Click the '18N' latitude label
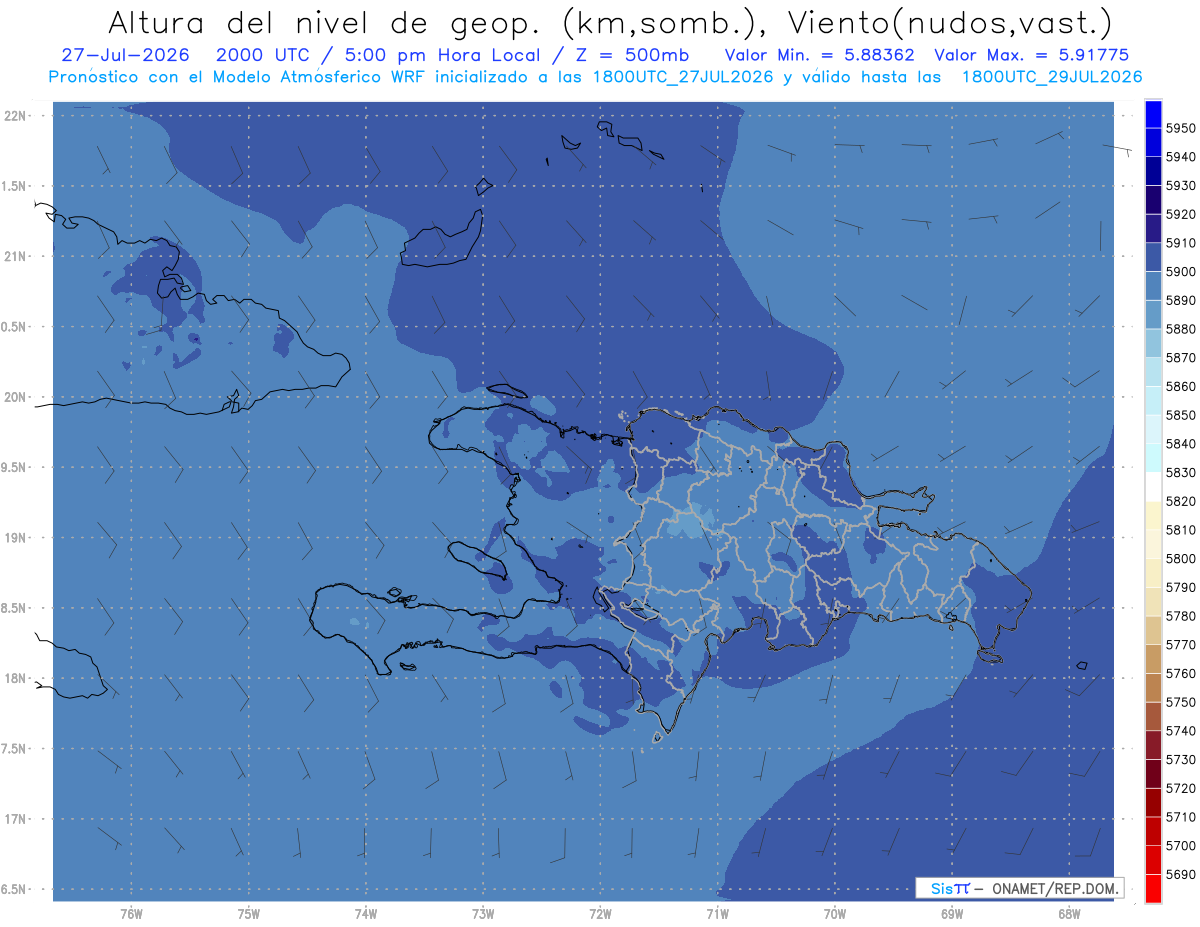The image size is (1200, 927). click(x=17, y=678)
